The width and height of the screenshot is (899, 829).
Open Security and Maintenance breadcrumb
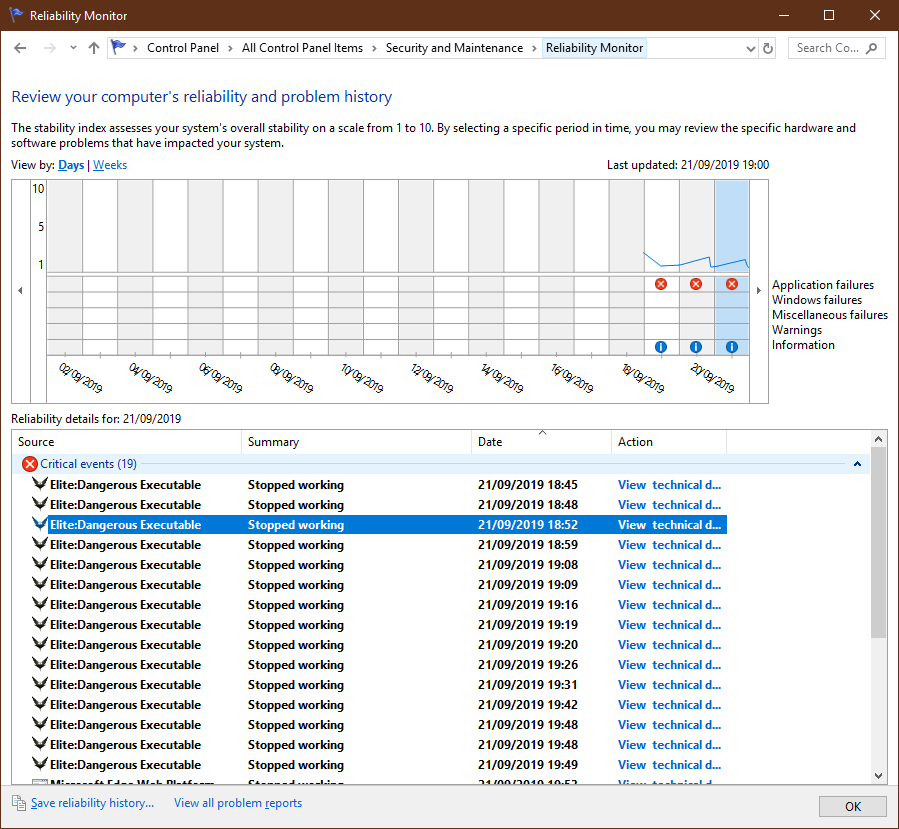coord(454,48)
